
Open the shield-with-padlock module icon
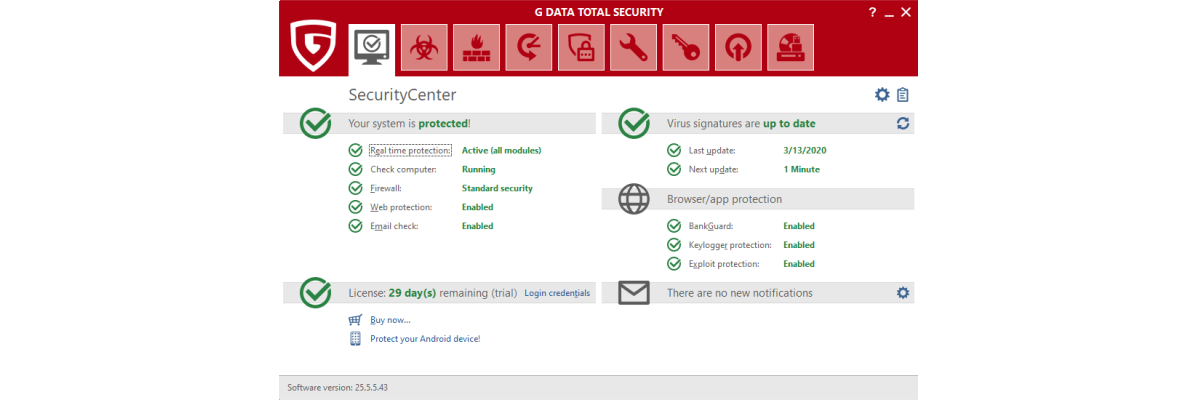[x=581, y=47]
